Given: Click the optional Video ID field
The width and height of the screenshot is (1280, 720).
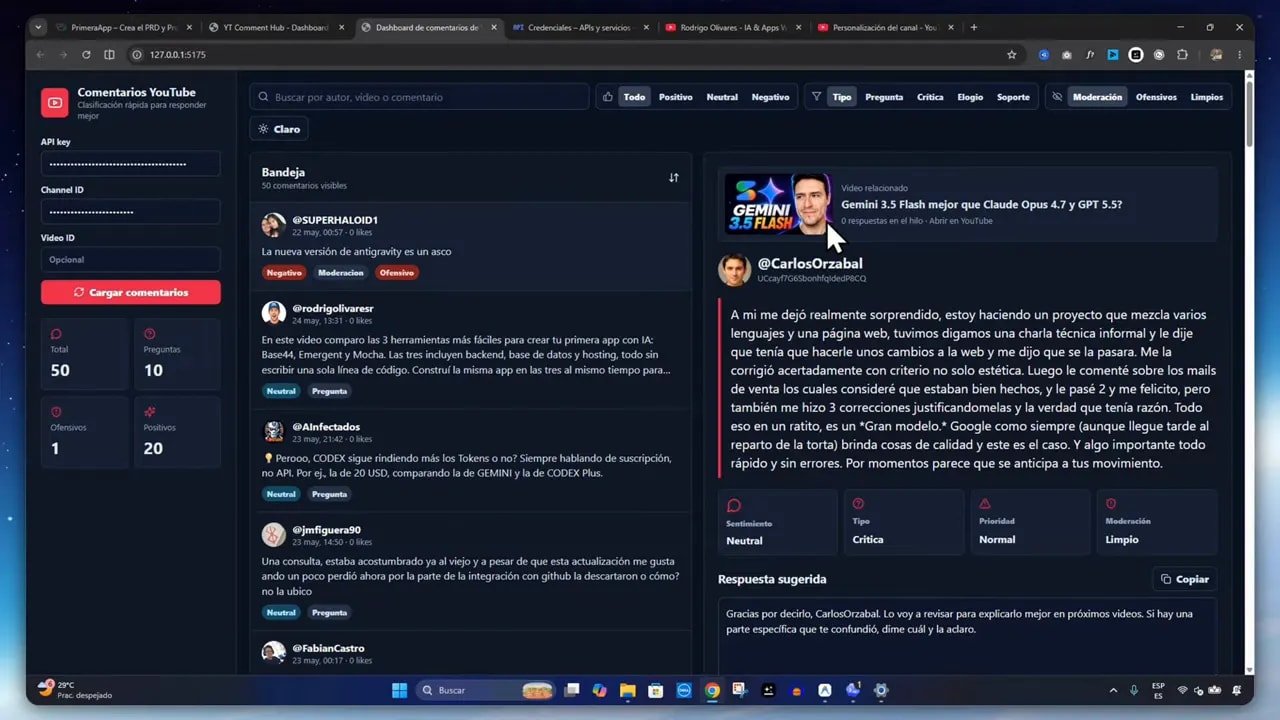Looking at the screenshot, I should 131,260.
